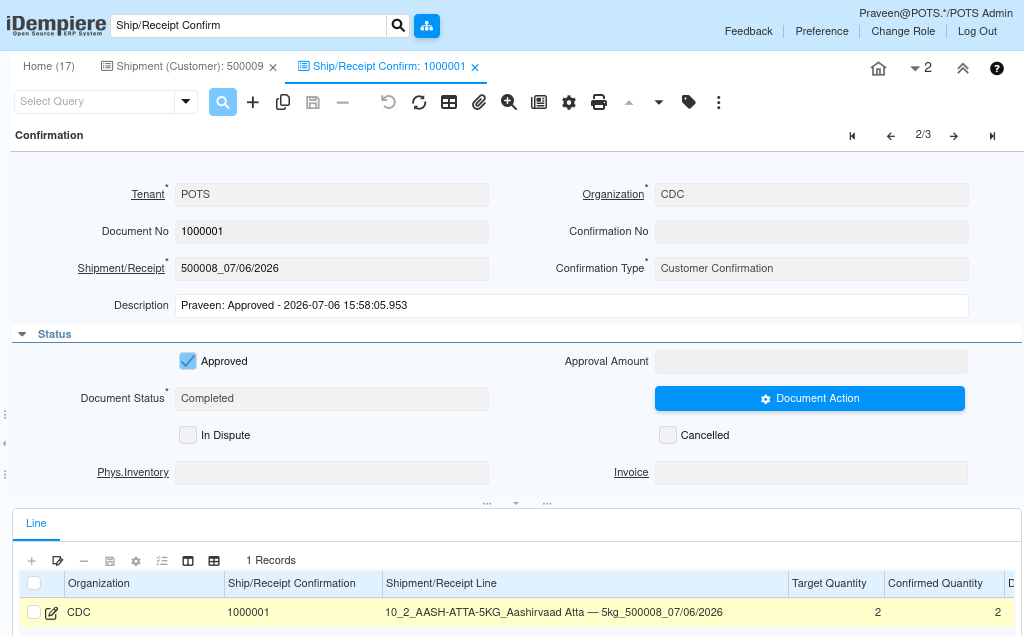Edit the CDC line with pencil icon

pyautogui.click(x=52, y=613)
